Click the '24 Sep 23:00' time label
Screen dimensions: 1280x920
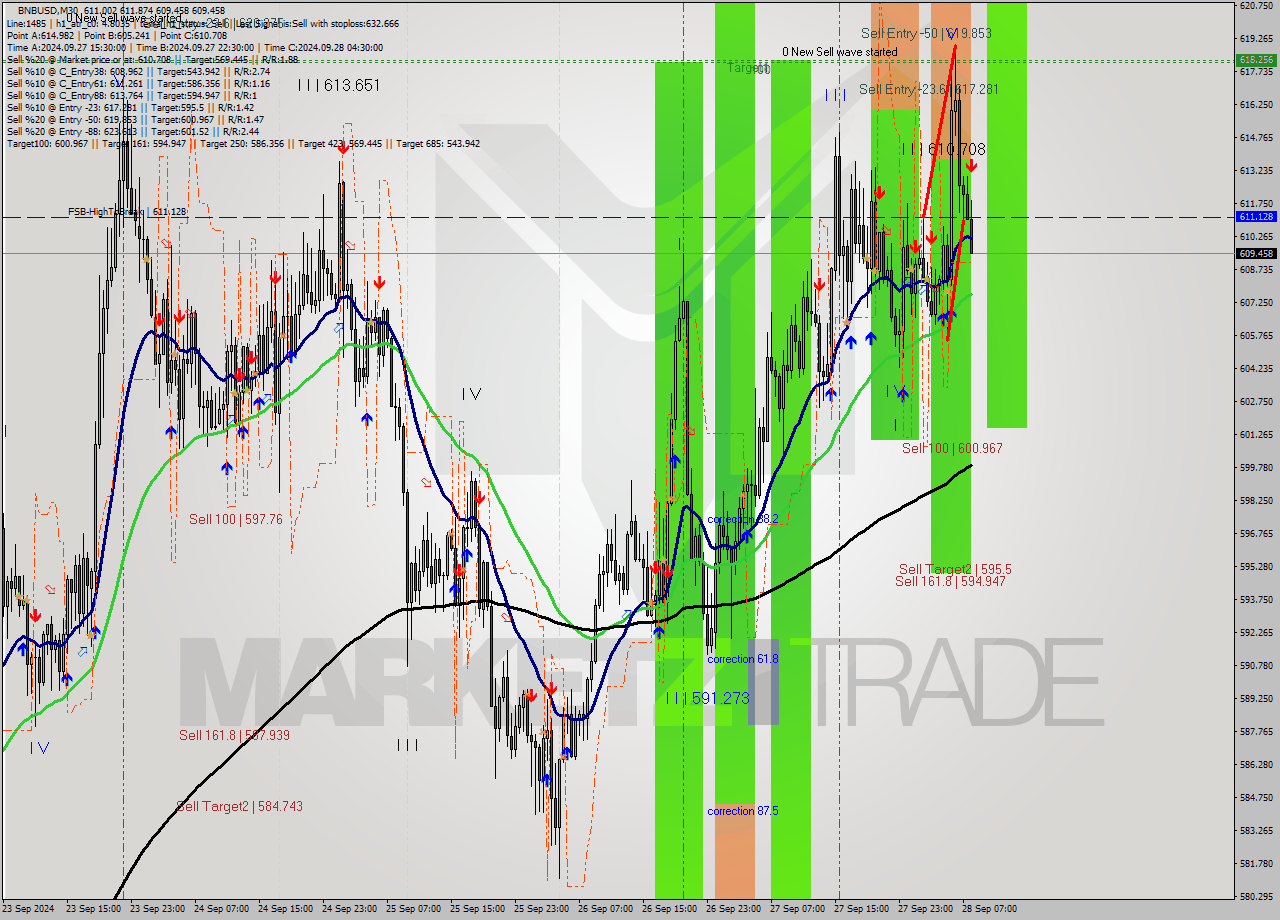[x=349, y=909]
